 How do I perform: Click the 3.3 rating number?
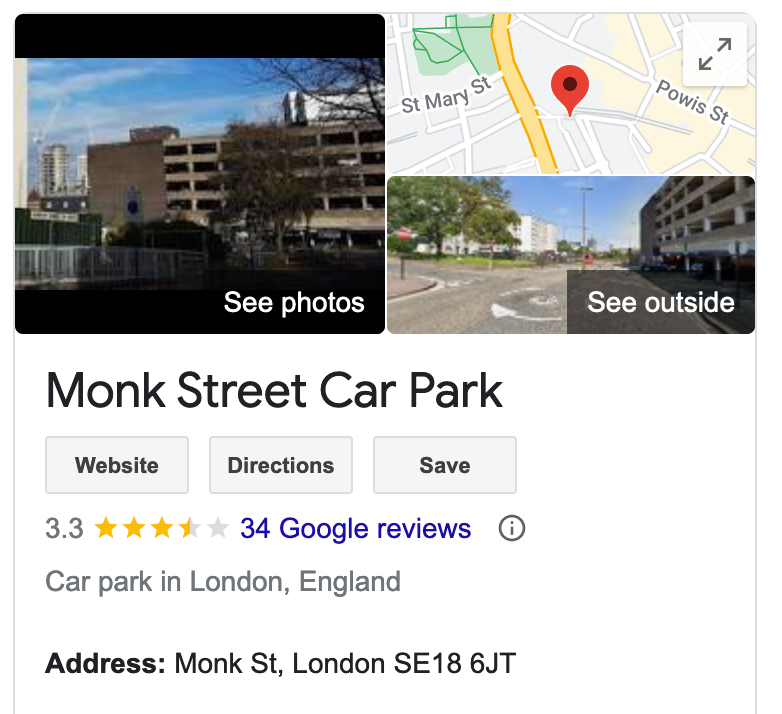coord(64,529)
